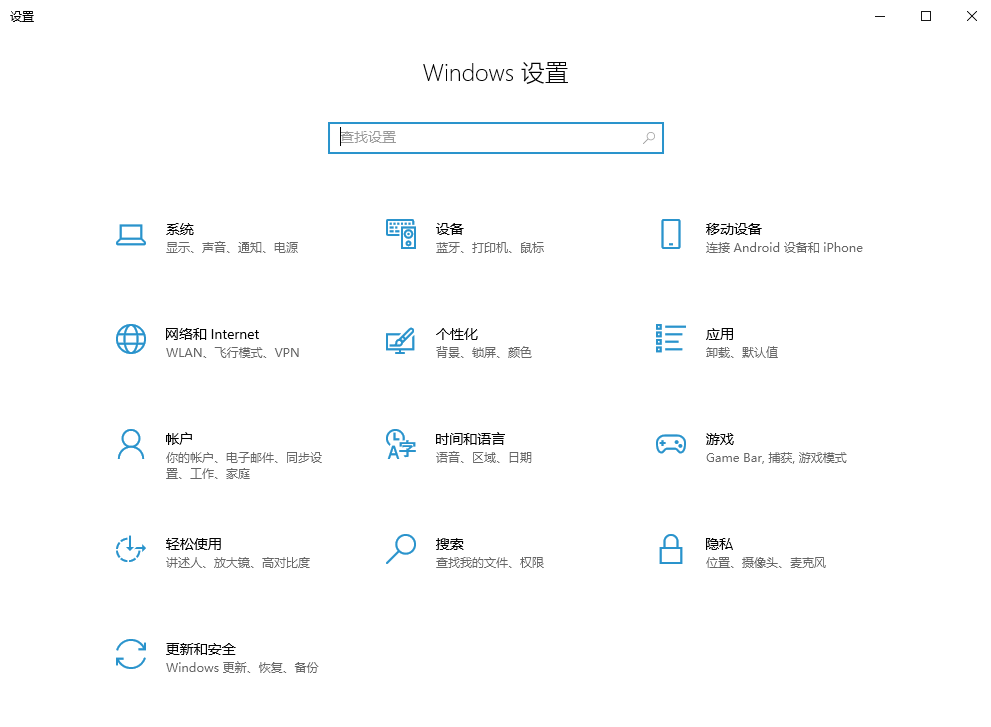Select the padlock icon for 隐私
The image size is (991, 727).
[x=670, y=549]
